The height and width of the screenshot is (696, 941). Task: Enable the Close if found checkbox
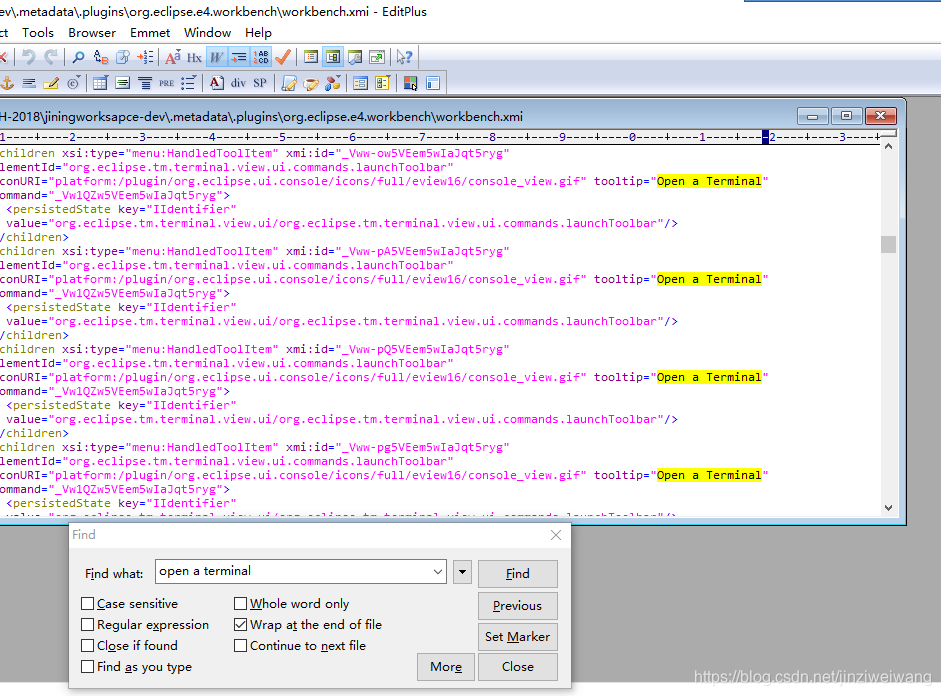[88, 646]
